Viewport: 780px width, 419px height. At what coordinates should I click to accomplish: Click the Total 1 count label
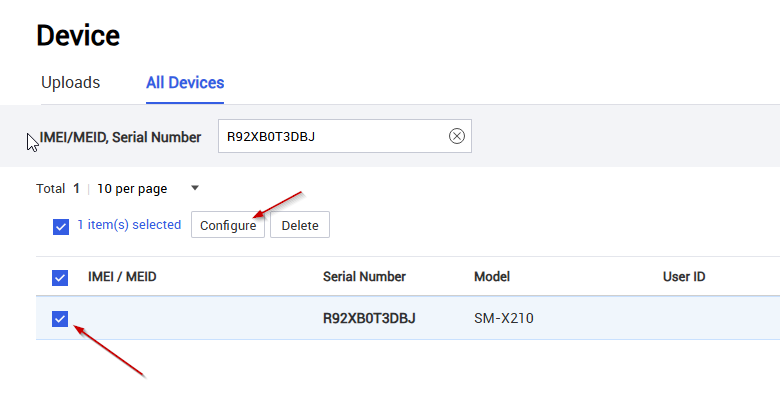[x=58, y=189]
